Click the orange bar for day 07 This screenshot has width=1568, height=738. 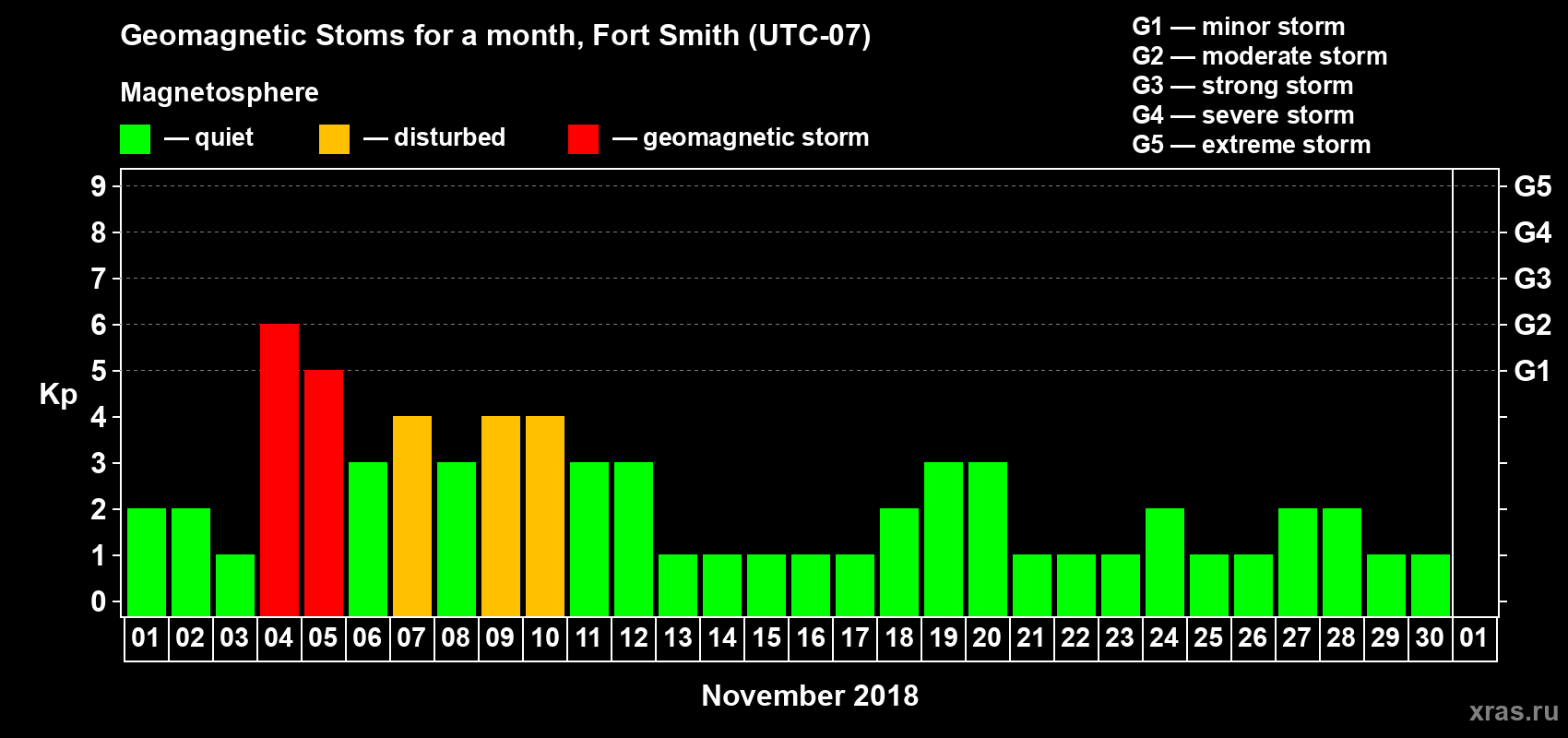(412, 517)
